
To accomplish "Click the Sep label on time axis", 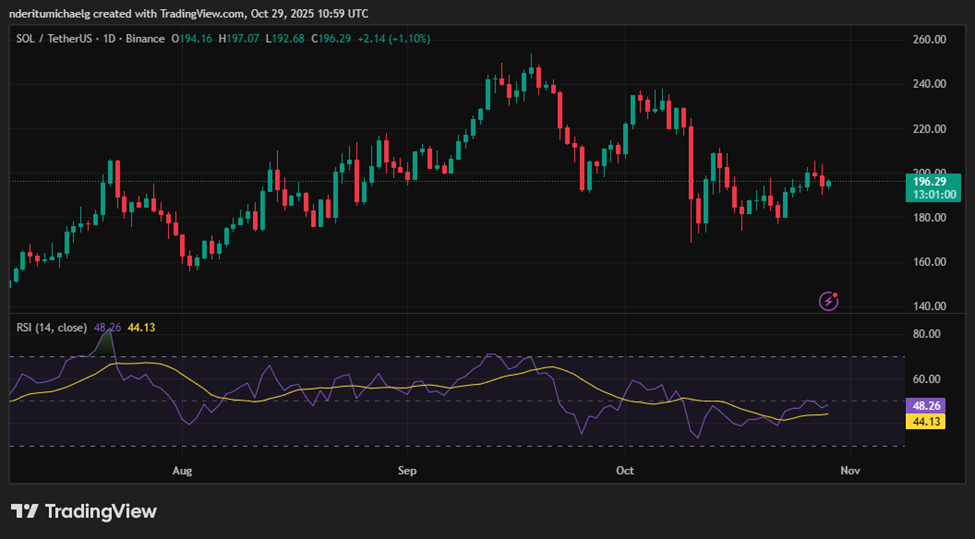I will click(x=405, y=469).
